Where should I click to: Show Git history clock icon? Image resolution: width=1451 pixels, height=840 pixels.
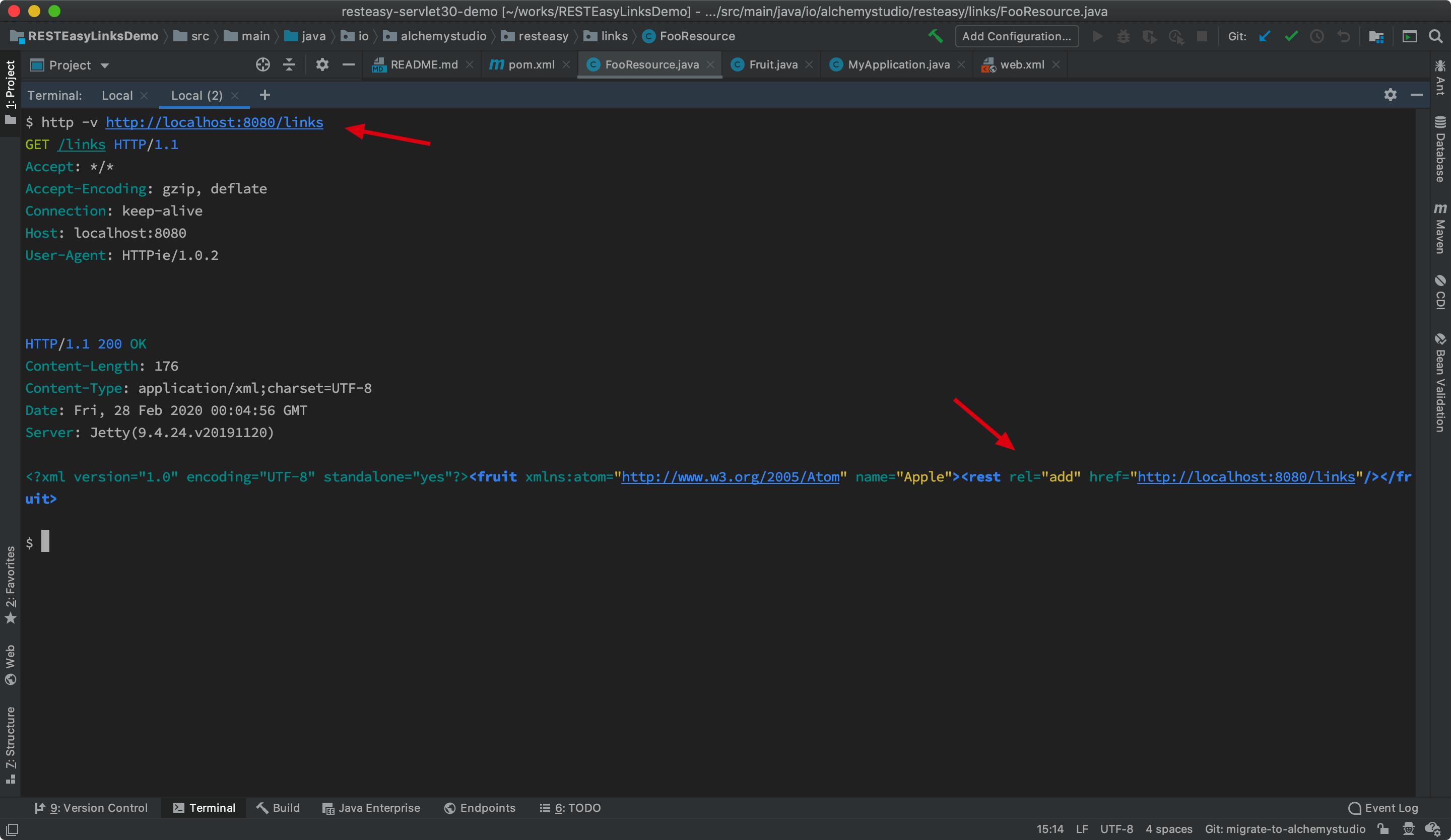coord(1317,36)
